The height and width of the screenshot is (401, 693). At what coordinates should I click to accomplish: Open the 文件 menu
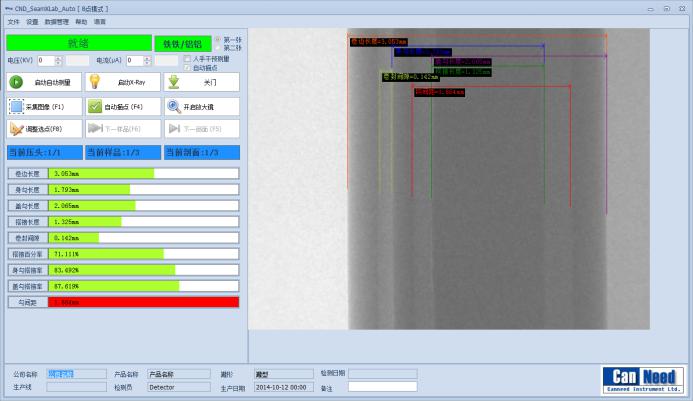click(x=13, y=21)
